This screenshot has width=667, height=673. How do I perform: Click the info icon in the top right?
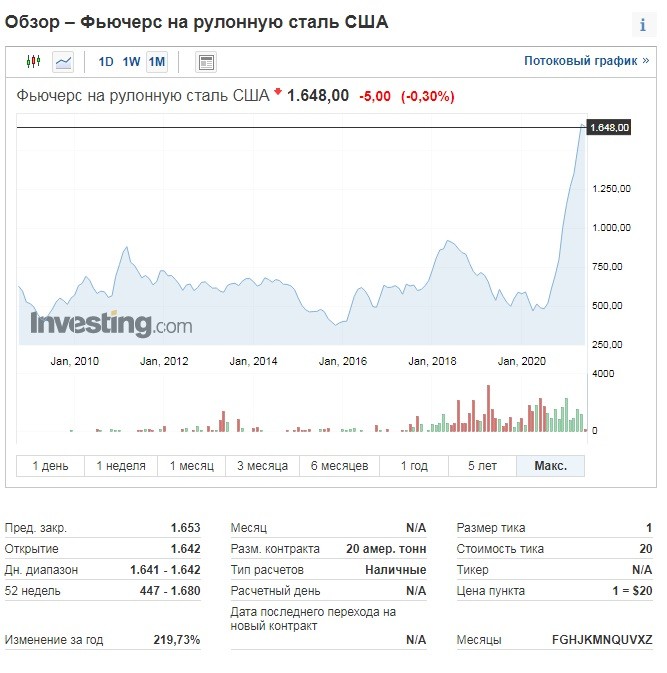pyautogui.click(x=643, y=25)
